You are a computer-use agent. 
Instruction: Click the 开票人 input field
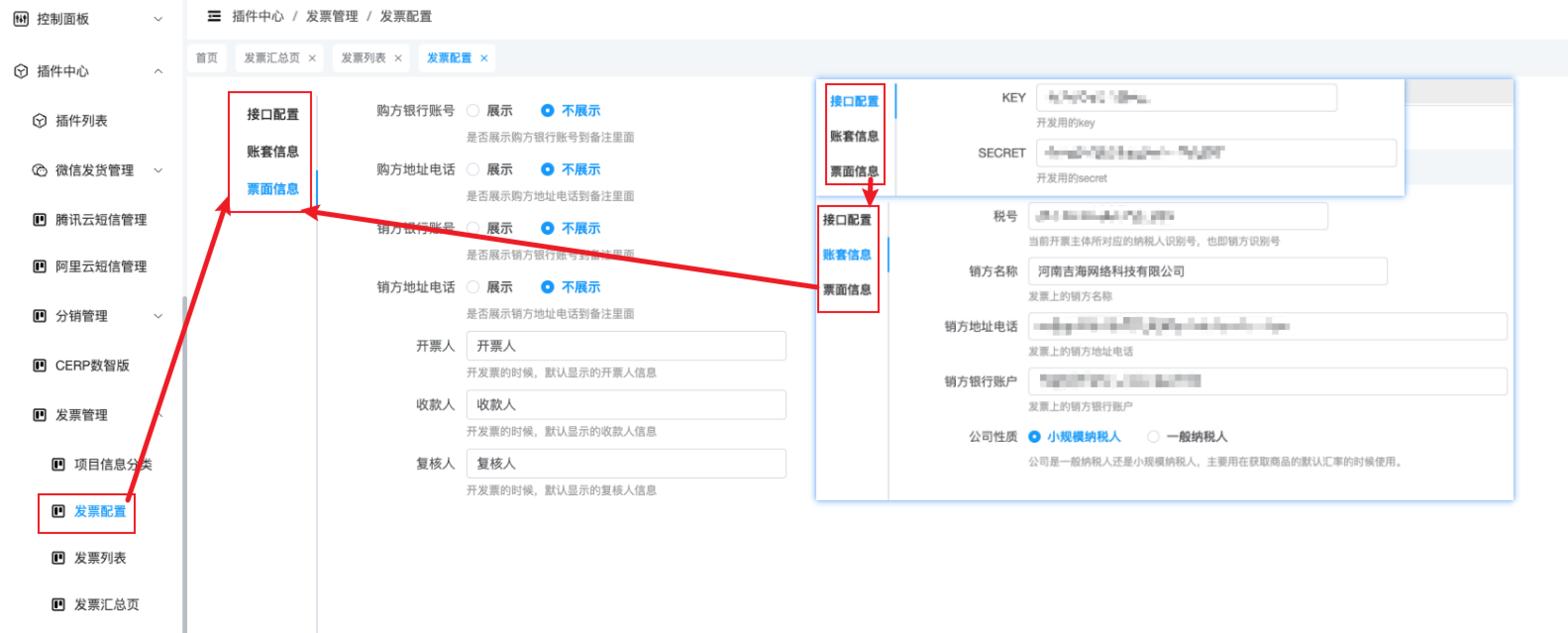626,346
